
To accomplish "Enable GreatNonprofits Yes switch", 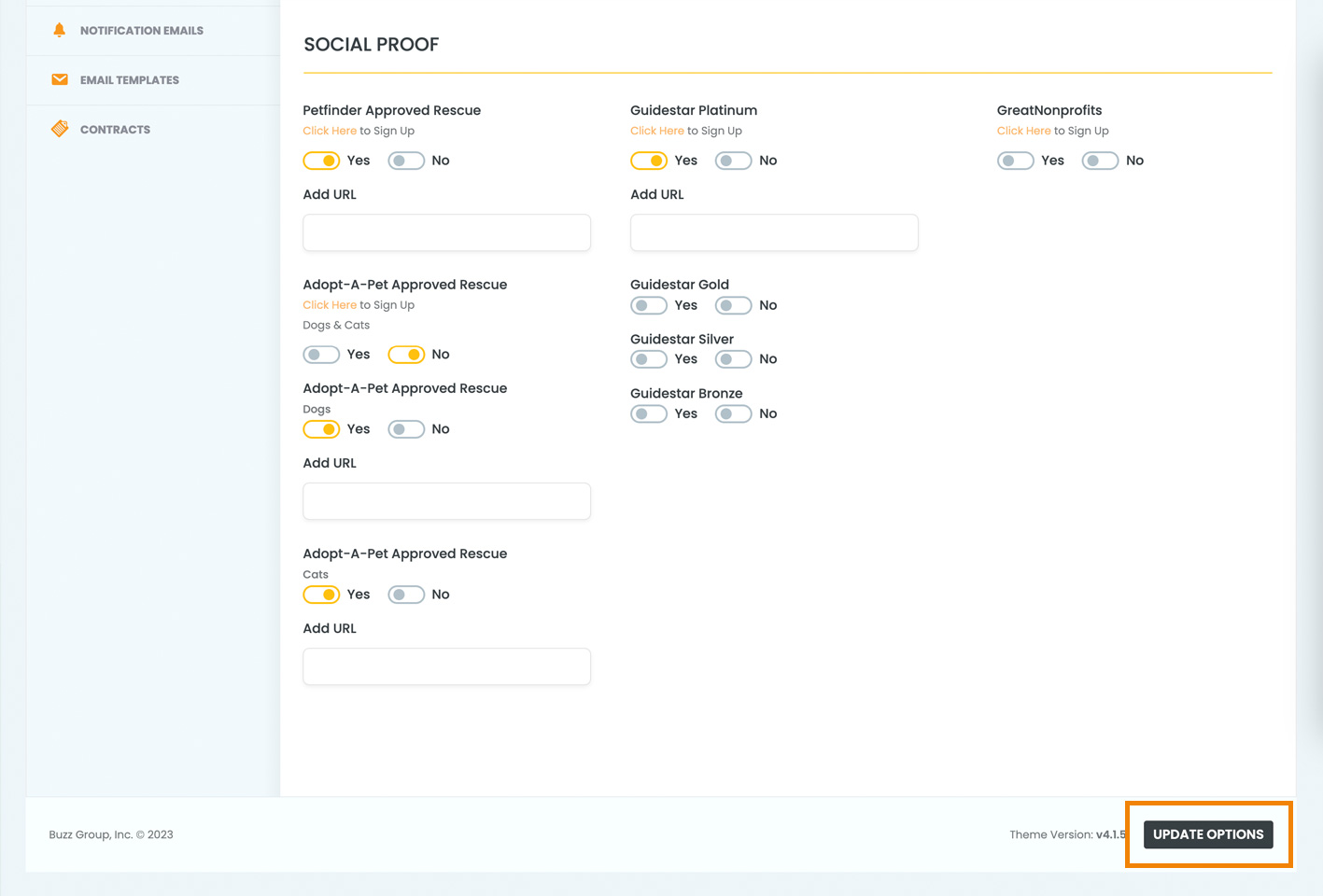I will [x=1016, y=161].
